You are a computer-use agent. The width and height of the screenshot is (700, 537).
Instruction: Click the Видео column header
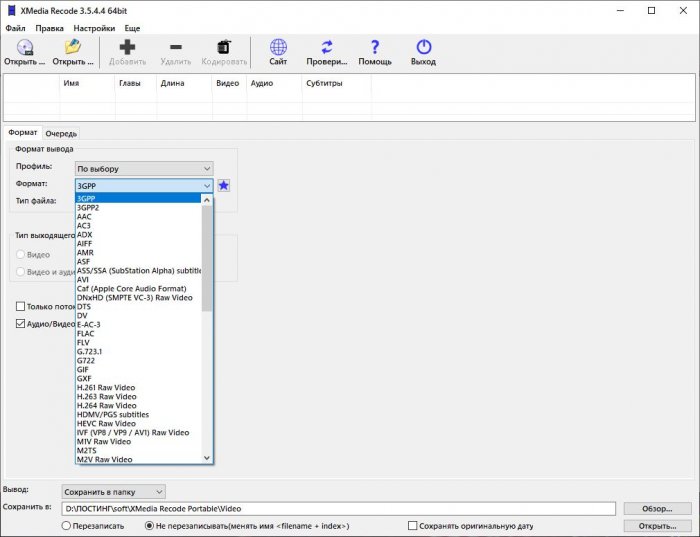[x=229, y=83]
